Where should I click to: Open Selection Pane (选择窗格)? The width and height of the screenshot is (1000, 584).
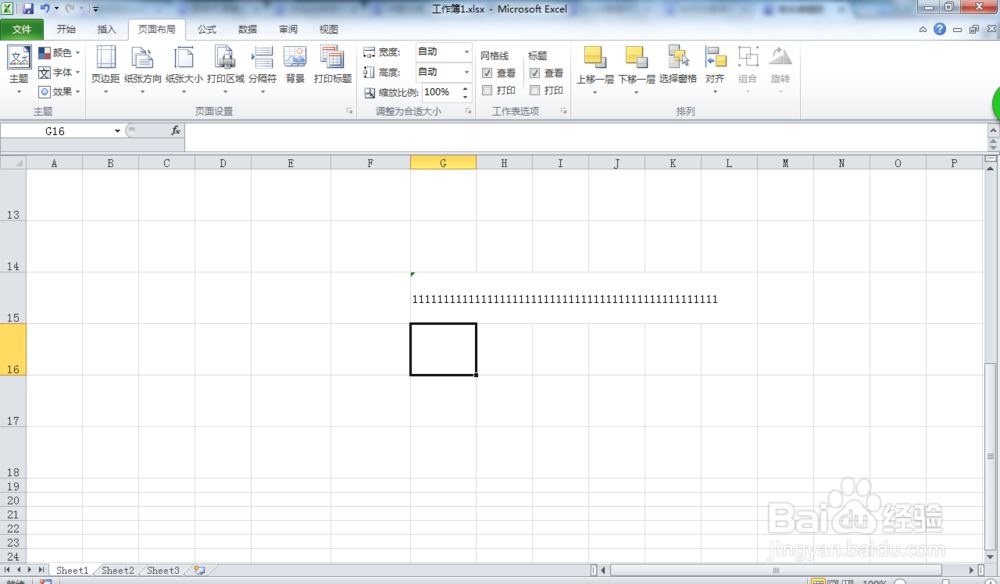tap(678, 65)
